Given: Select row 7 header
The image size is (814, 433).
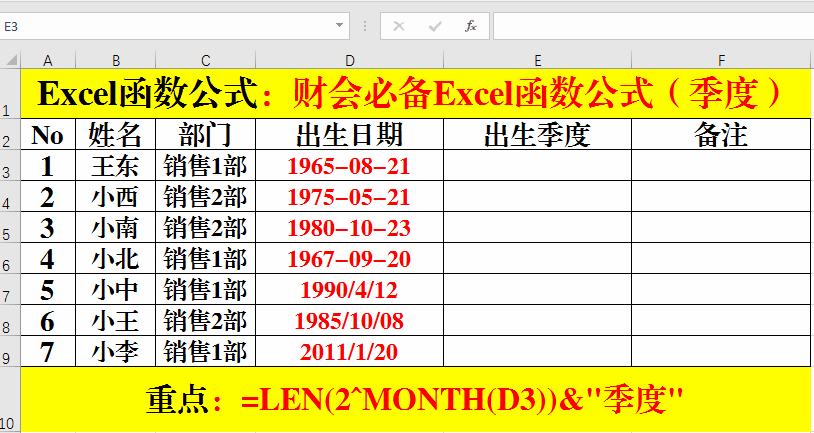Looking at the screenshot, I should pos(10,289).
